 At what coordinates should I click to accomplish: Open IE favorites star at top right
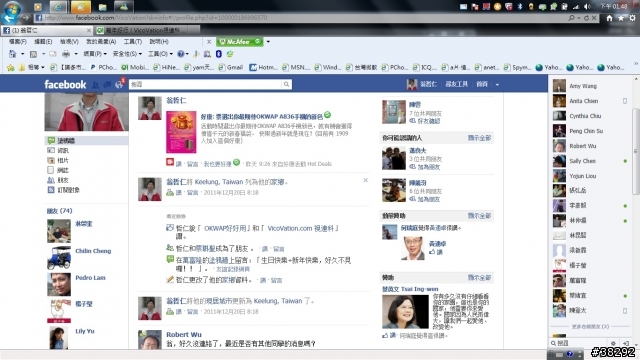tap(621, 18)
